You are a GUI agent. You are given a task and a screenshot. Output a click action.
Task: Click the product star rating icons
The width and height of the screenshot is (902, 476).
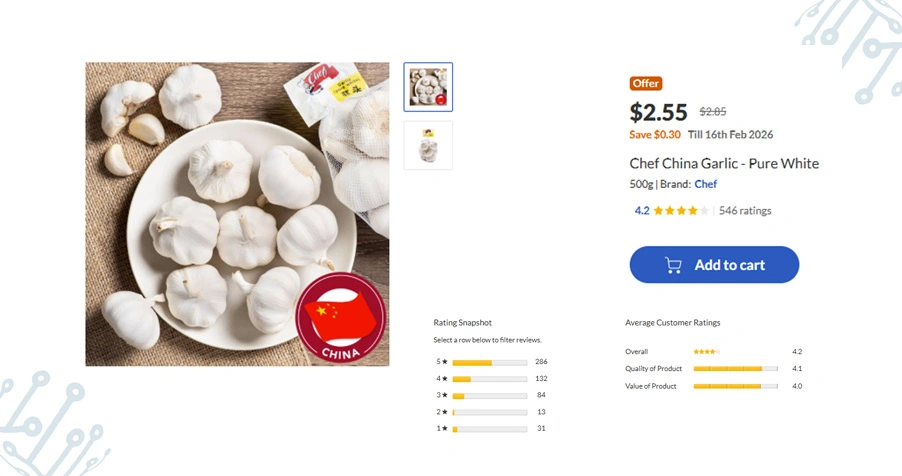pos(681,211)
